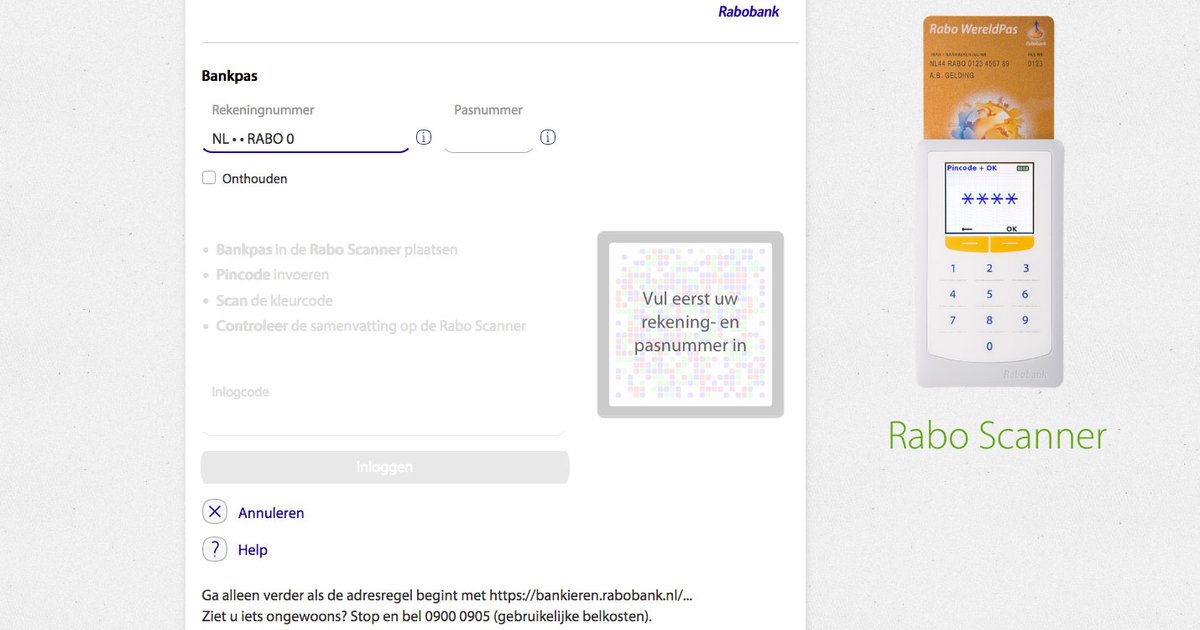Click key 9 on the Rabo Scanner

point(1026,320)
